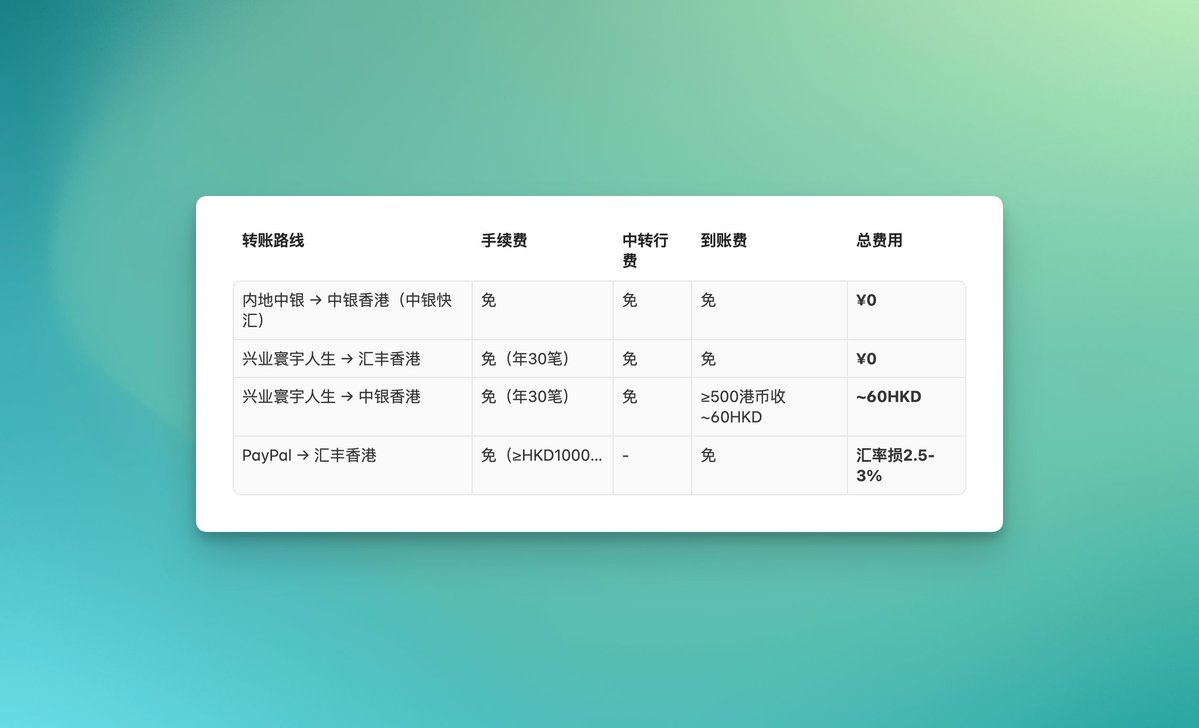1199x728 pixels.
Task: Select the 总费用 column header
Action: [879, 241]
